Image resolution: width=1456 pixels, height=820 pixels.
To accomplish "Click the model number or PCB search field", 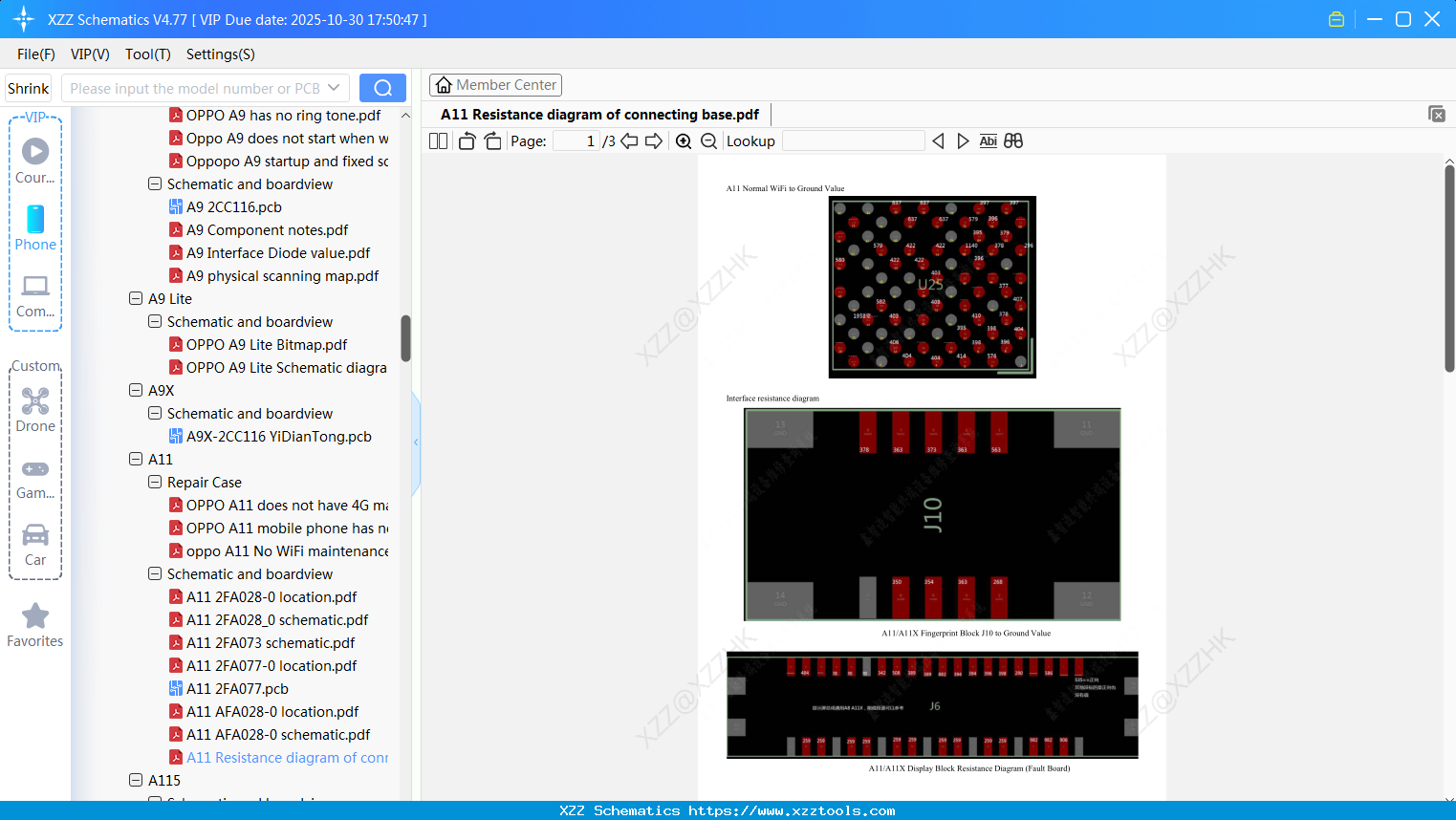I will pos(195,88).
